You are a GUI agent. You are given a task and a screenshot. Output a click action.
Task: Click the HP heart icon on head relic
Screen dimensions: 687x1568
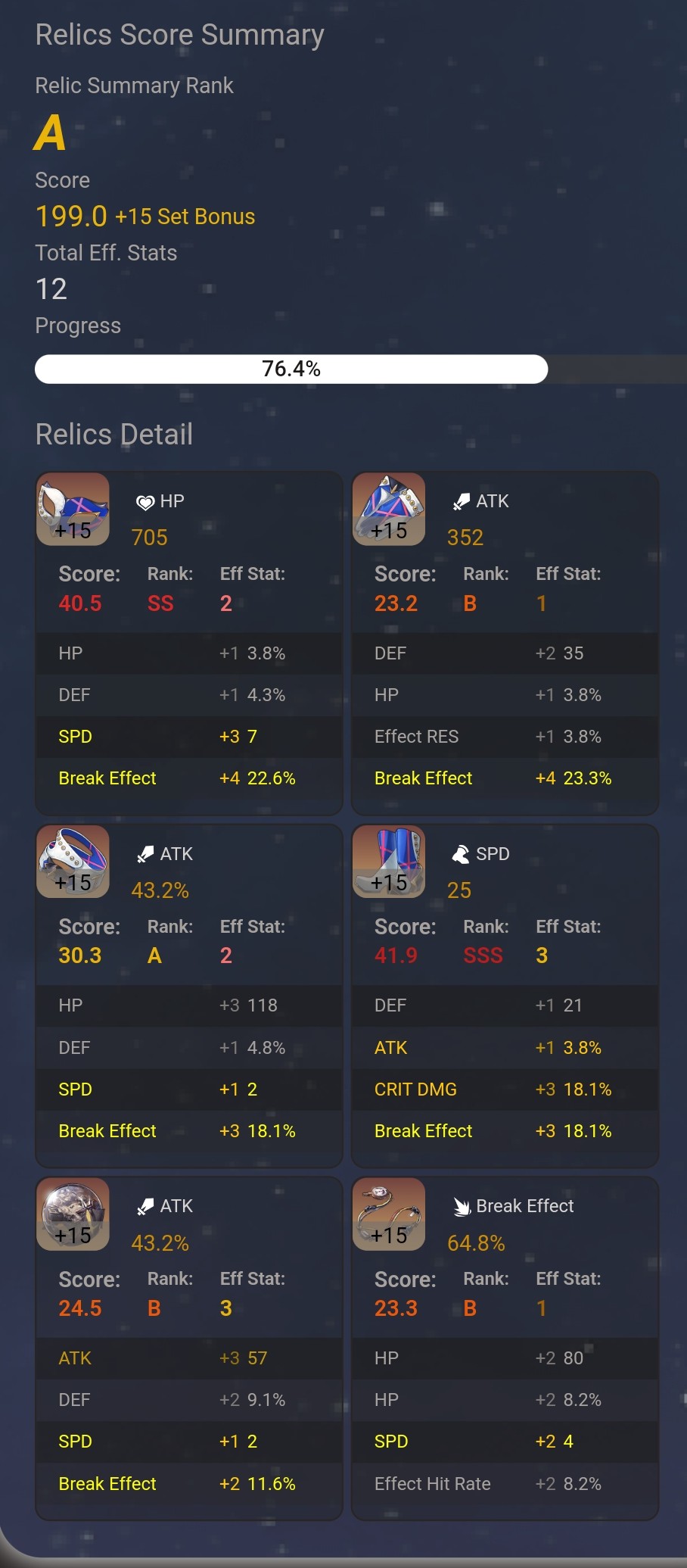145,502
